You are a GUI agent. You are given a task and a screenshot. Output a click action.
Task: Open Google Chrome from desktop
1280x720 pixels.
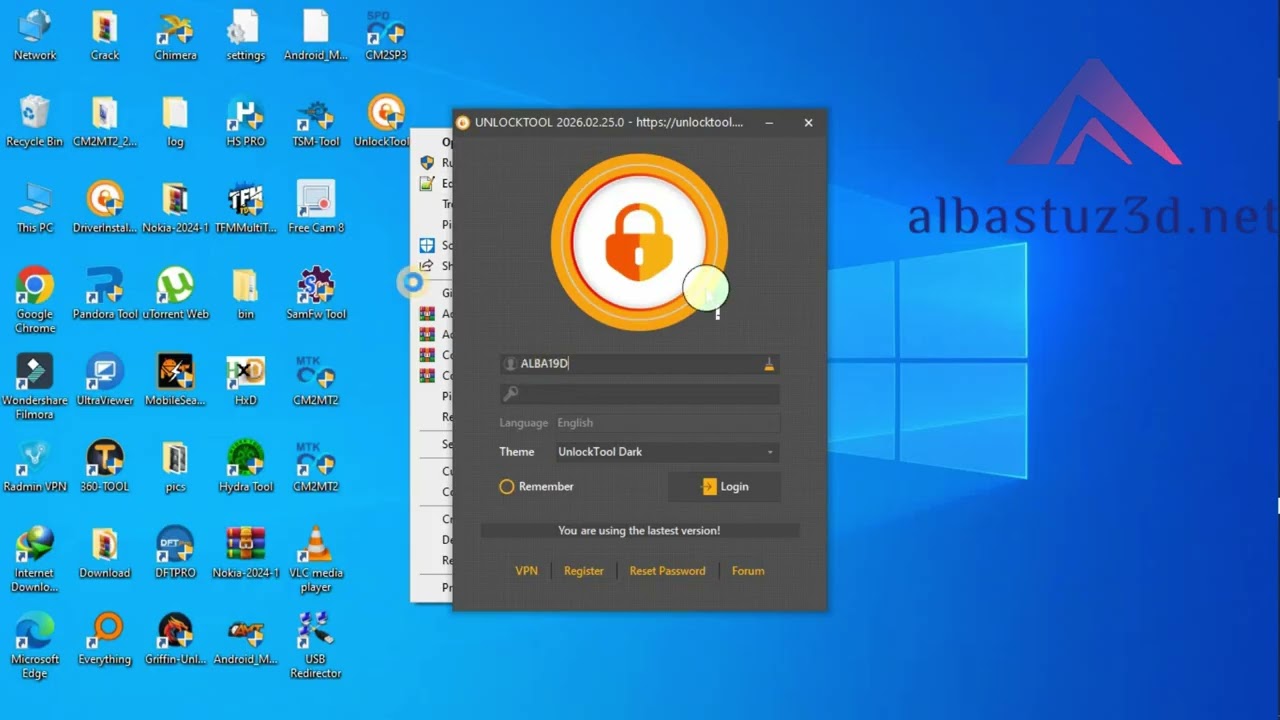35,300
